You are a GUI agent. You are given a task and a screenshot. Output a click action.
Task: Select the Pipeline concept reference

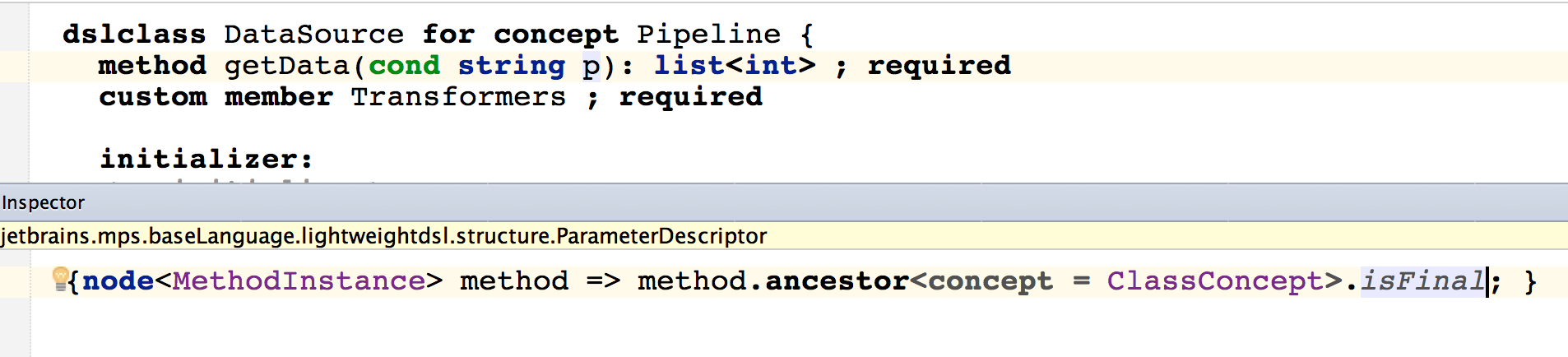[708, 35]
